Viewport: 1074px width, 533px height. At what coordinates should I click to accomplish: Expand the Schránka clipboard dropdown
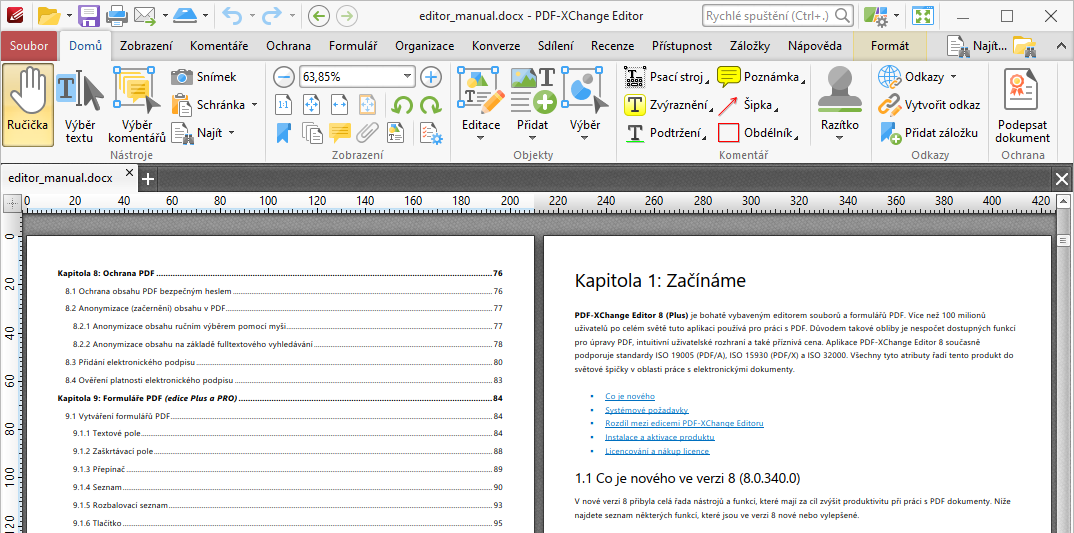(255, 105)
